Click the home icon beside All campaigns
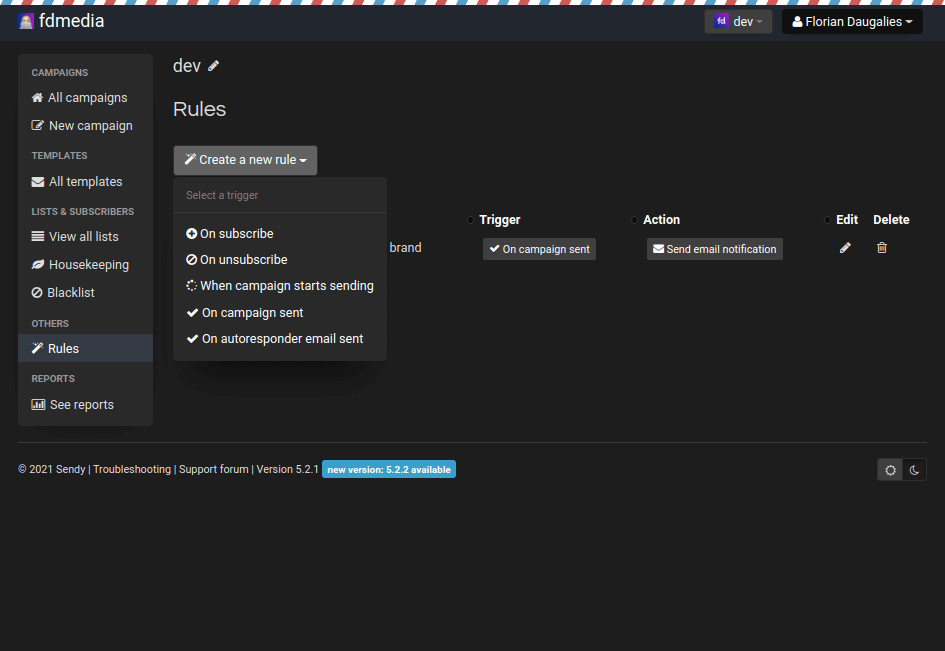This screenshot has width=945, height=651. [x=37, y=97]
